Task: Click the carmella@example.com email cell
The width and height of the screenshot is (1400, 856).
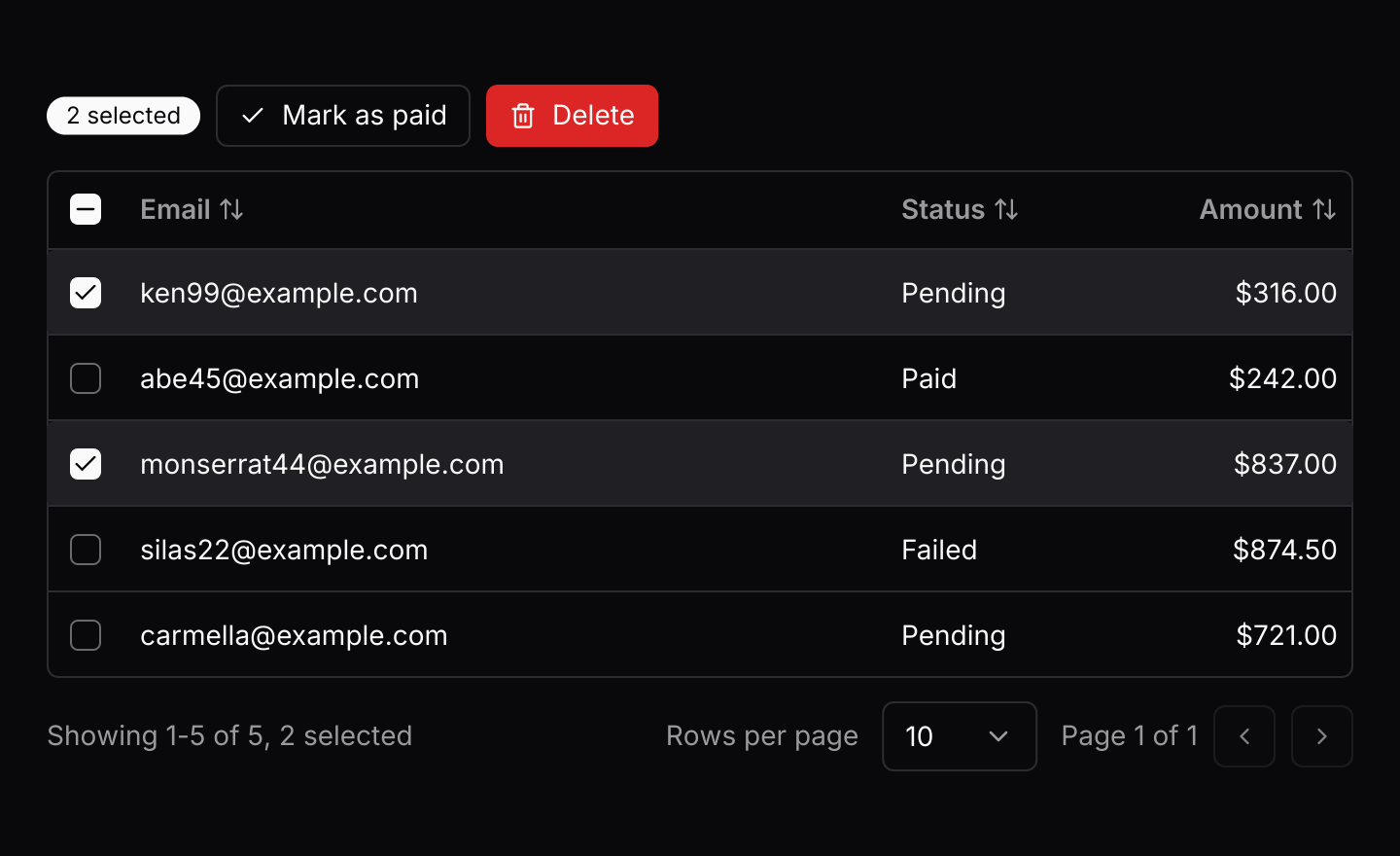Action: point(294,635)
